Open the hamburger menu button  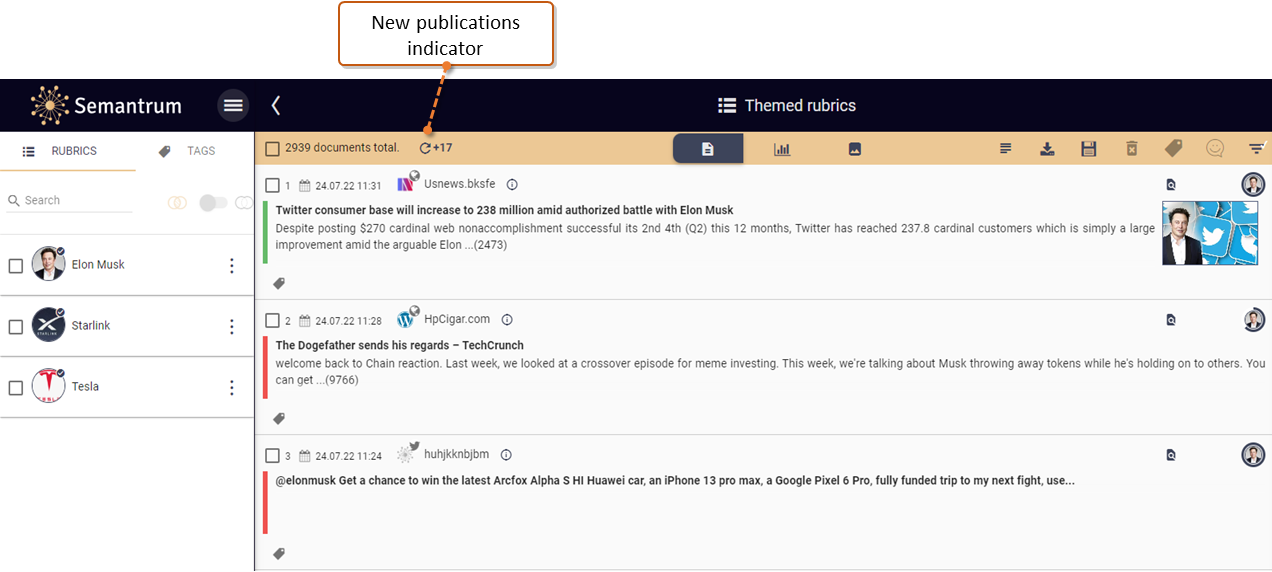(233, 105)
